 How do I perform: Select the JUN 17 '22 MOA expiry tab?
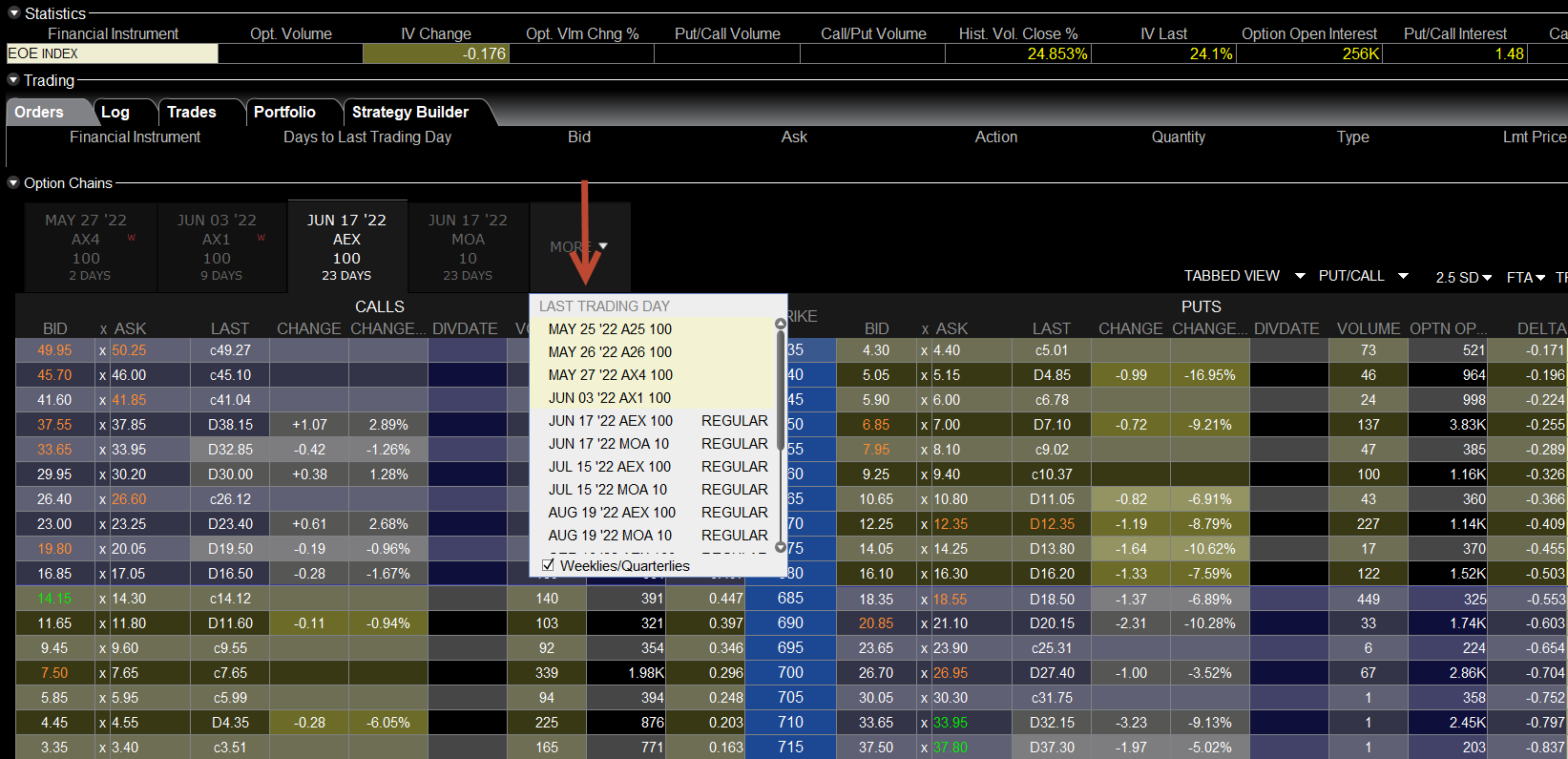coord(468,247)
